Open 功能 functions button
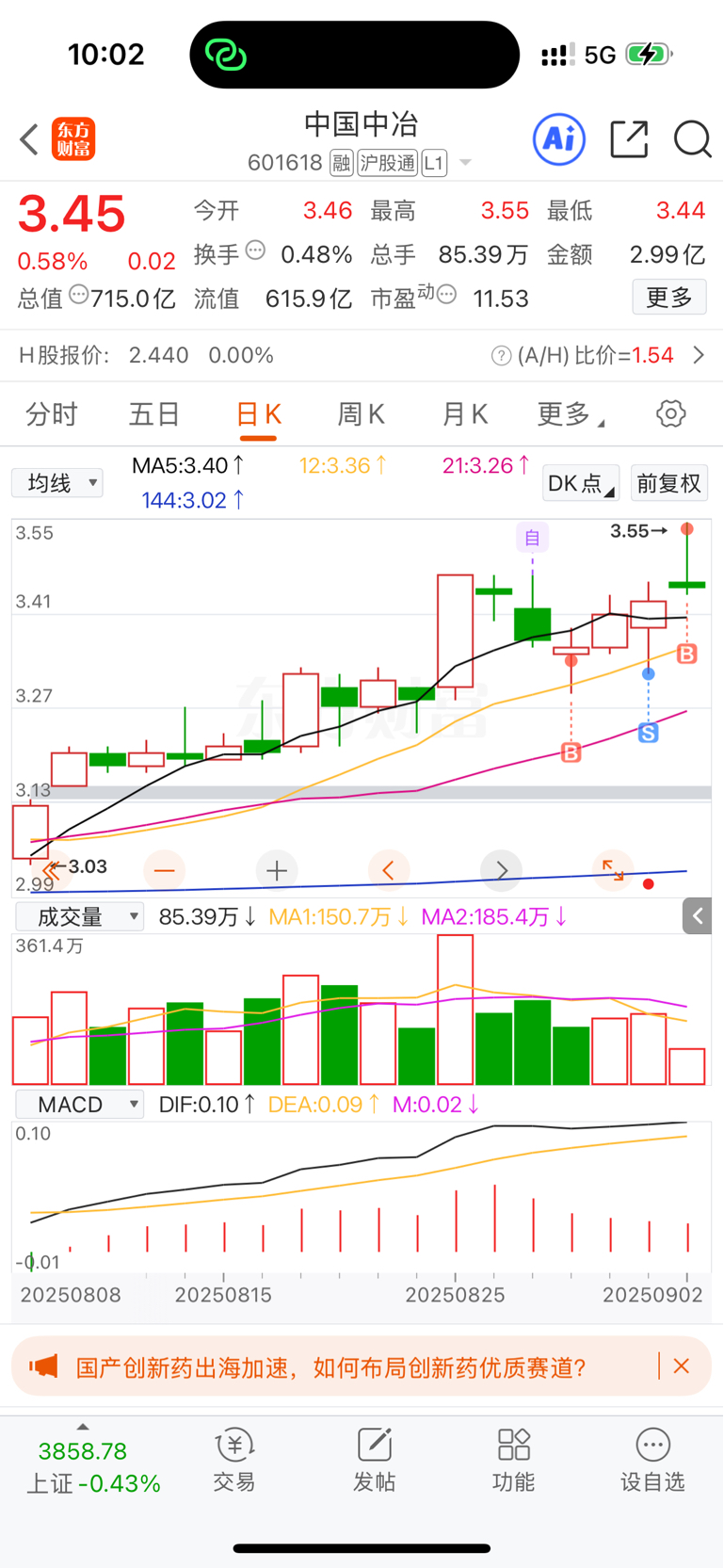 [x=513, y=1461]
